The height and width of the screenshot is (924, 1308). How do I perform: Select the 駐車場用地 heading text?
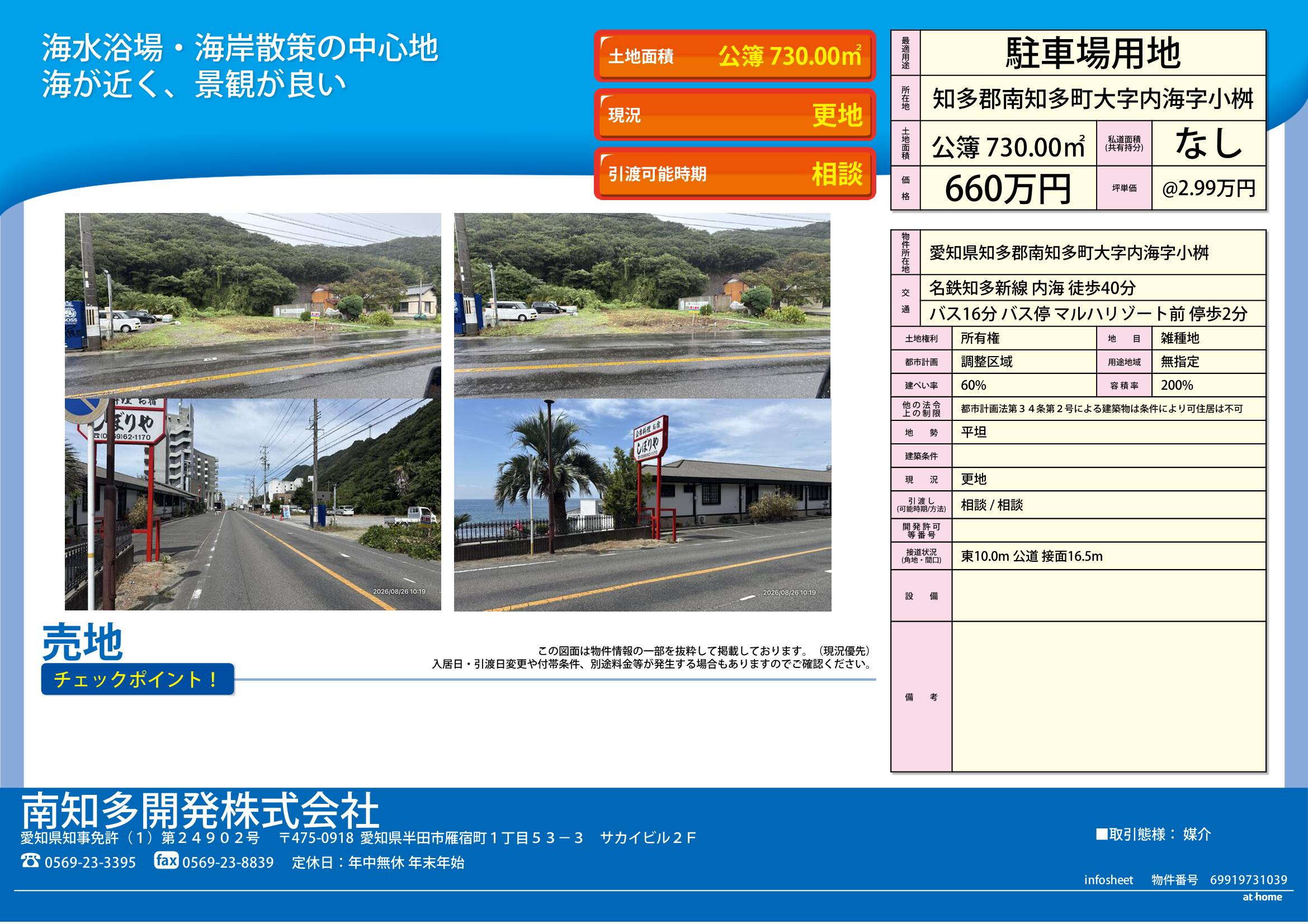tap(1093, 54)
